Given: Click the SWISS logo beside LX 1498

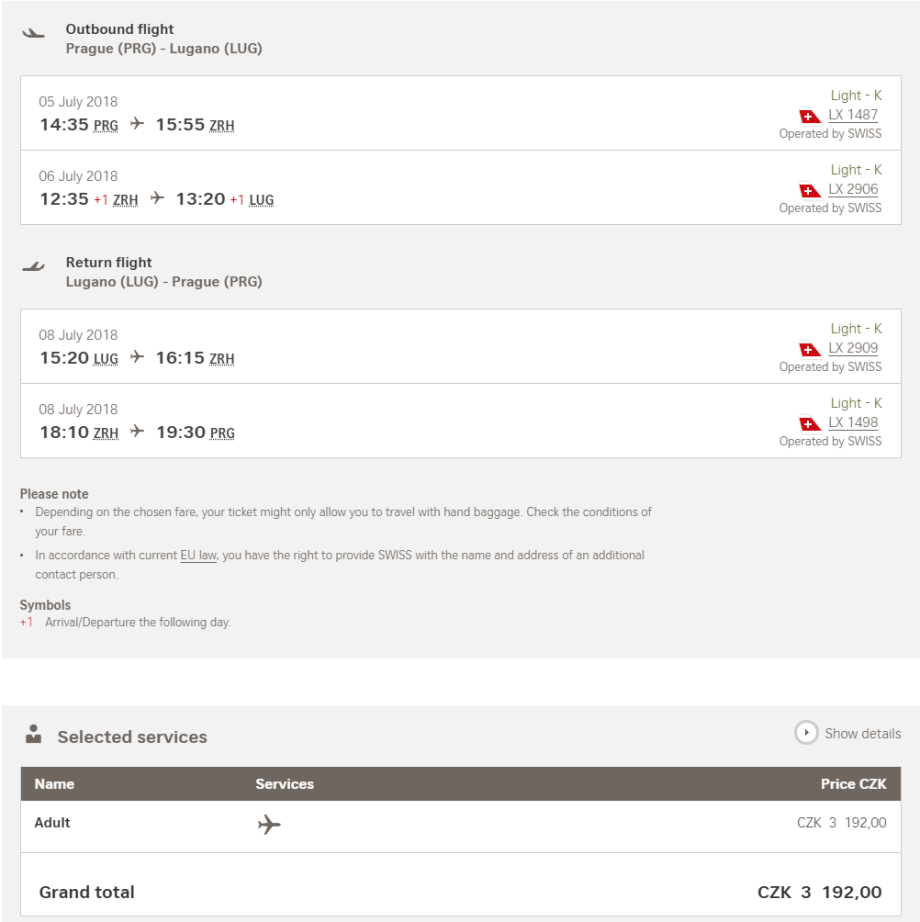Looking at the screenshot, I should pyautogui.click(x=810, y=423).
